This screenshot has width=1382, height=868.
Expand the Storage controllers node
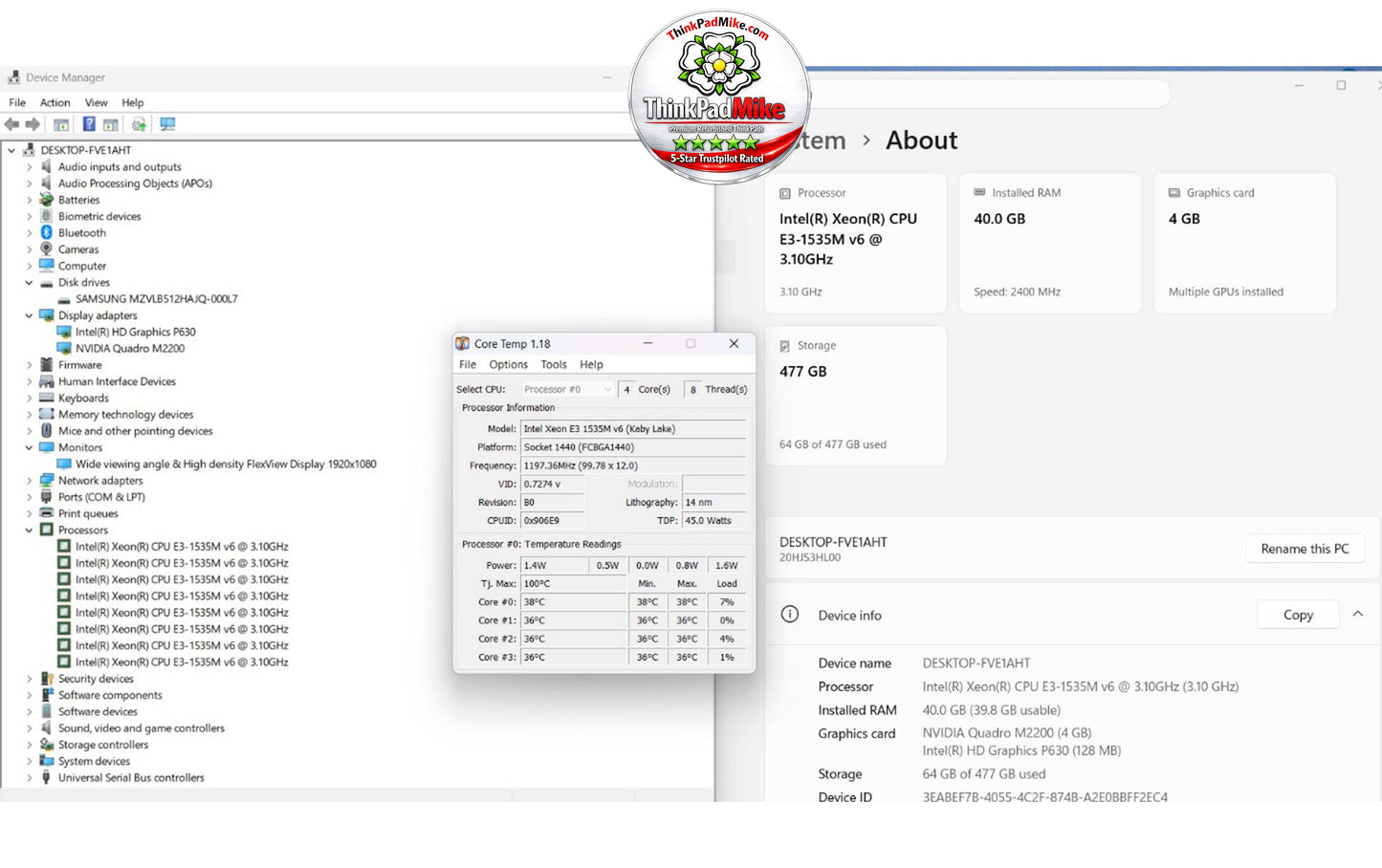click(x=29, y=745)
